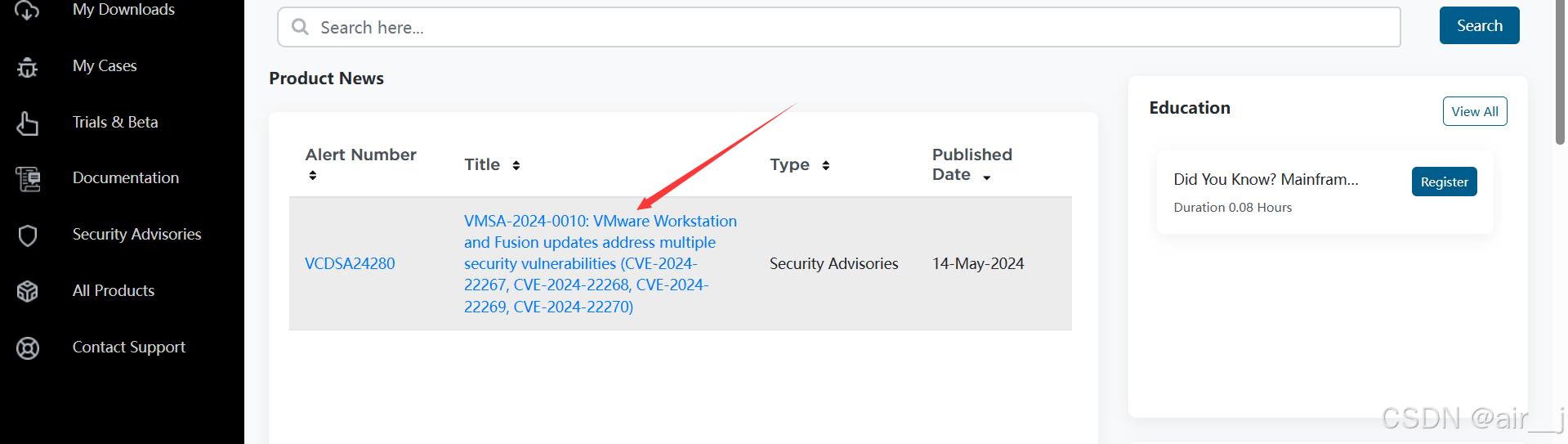Image resolution: width=1568 pixels, height=444 pixels.
Task: Click the Trials & Beta hand icon
Action: tap(27, 123)
